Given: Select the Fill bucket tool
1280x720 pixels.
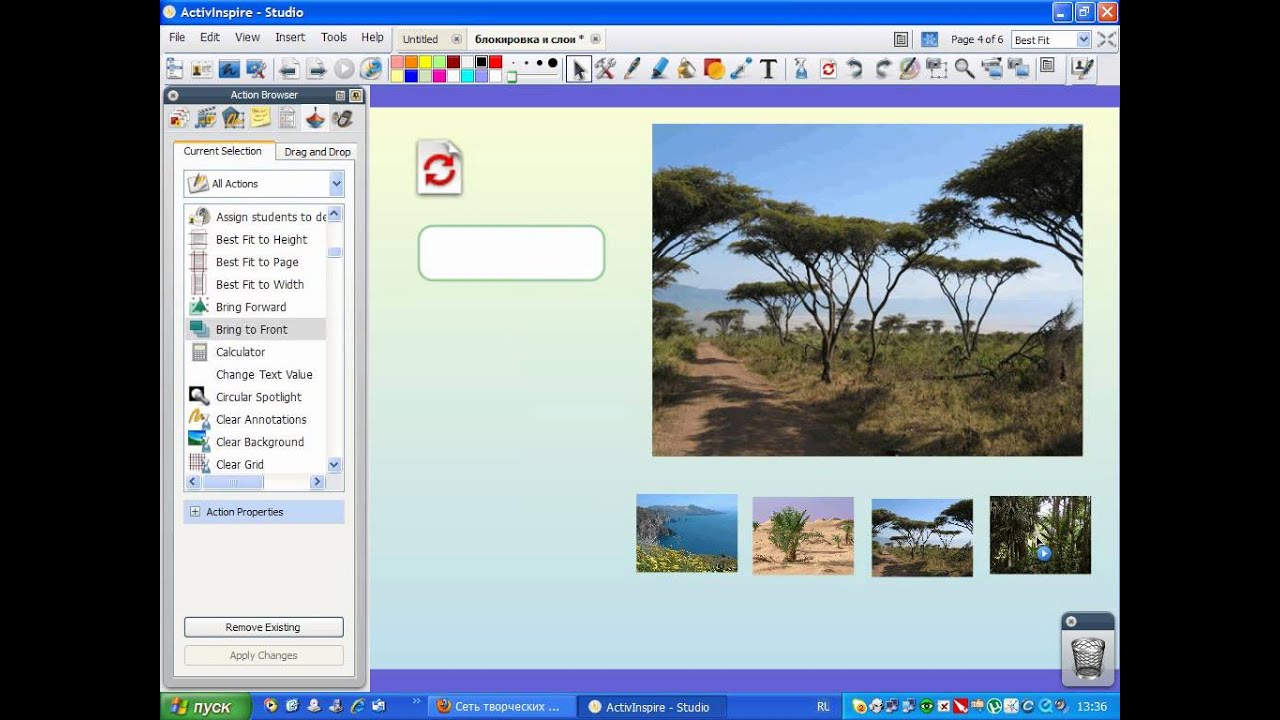Looking at the screenshot, I should point(686,69).
